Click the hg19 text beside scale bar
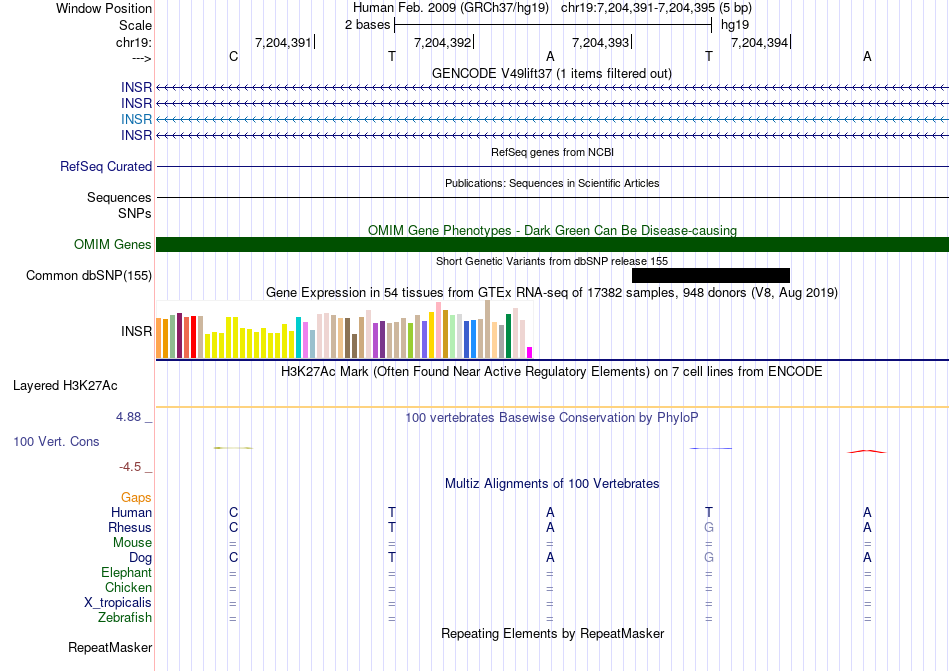The width and height of the screenshot is (950, 671). point(735,25)
